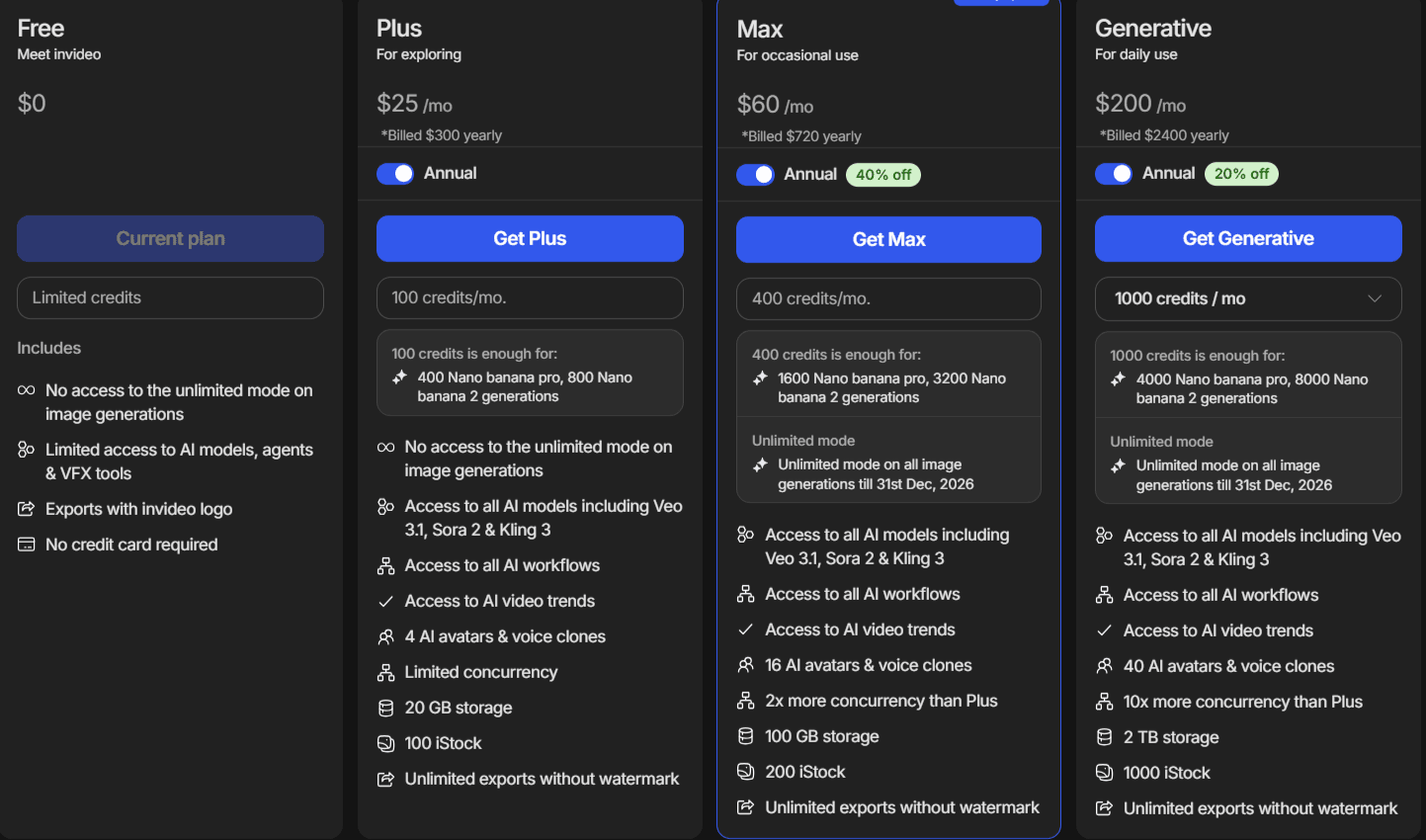The image size is (1426, 840).
Task: Click the export icon beside Exports with invideo logo
Action: pyautogui.click(x=27, y=509)
